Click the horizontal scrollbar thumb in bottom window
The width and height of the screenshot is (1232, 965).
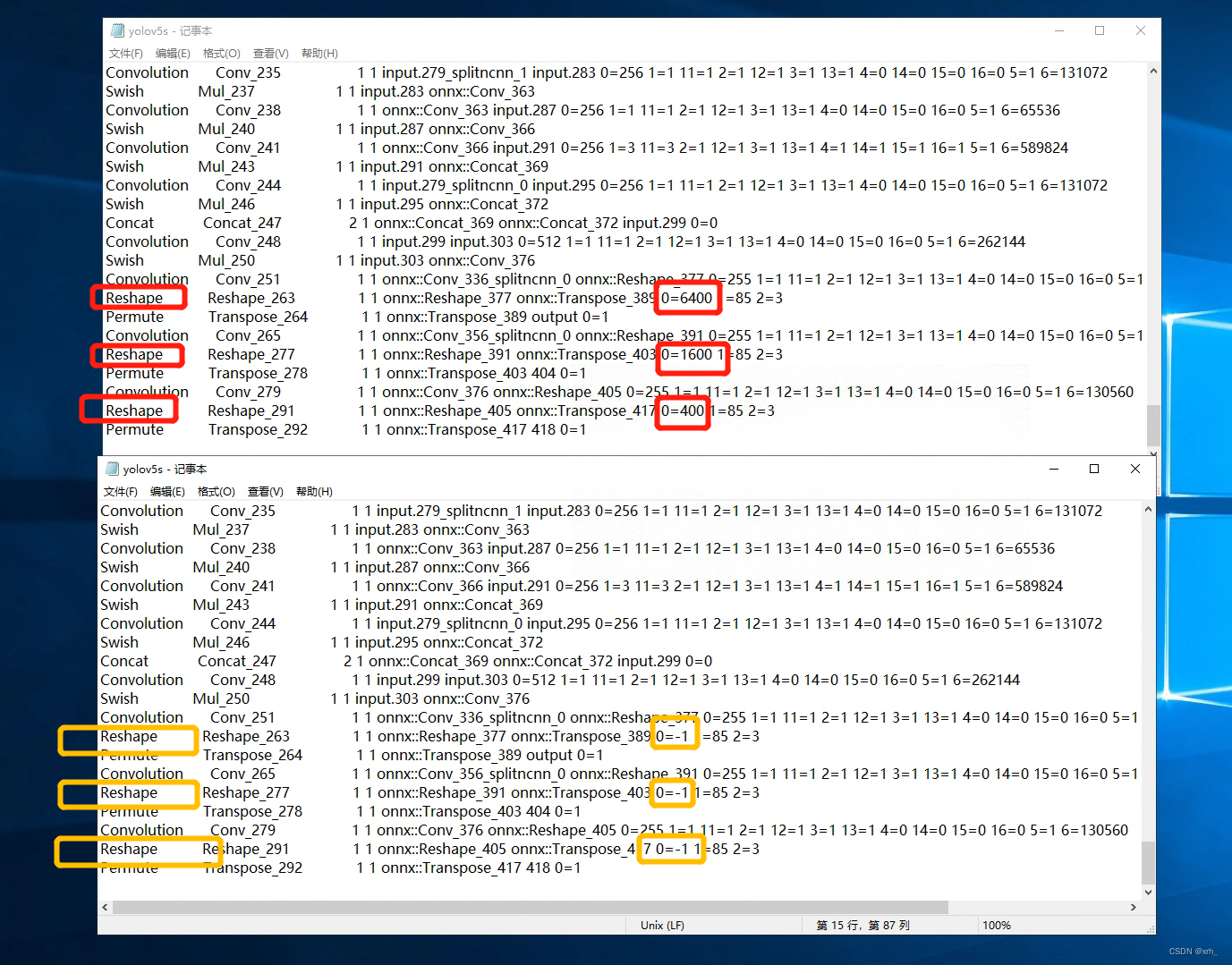click(x=531, y=907)
